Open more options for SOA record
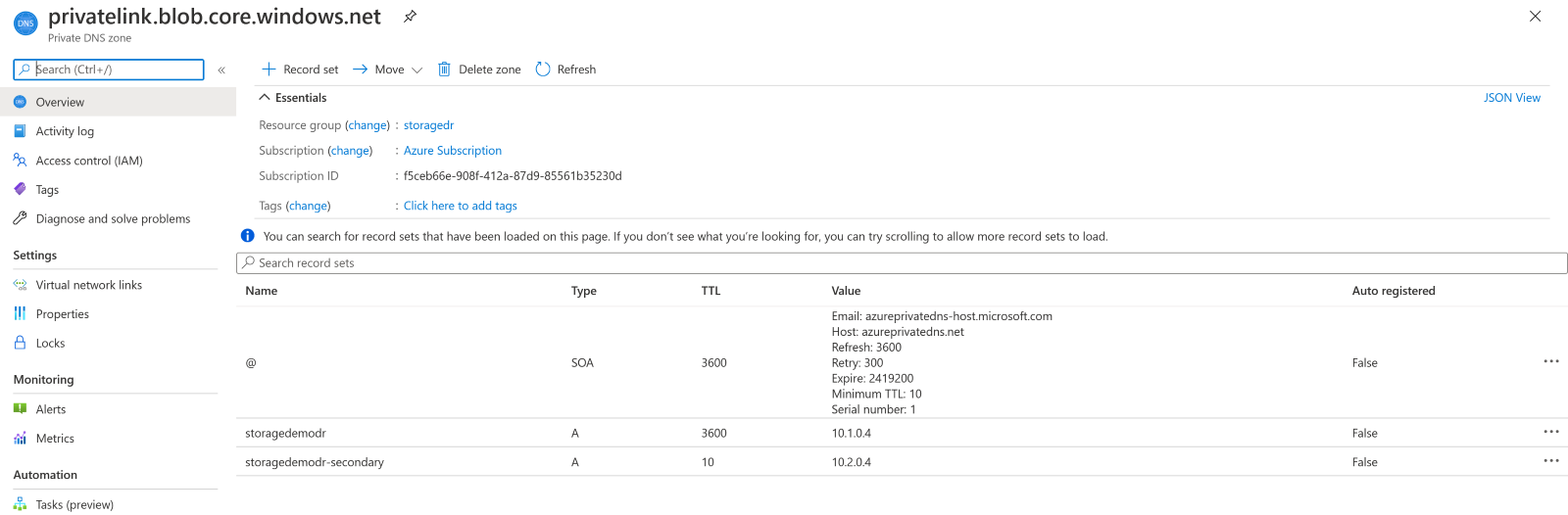The height and width of the screenshot is (515, 1568). point(1550,361)
